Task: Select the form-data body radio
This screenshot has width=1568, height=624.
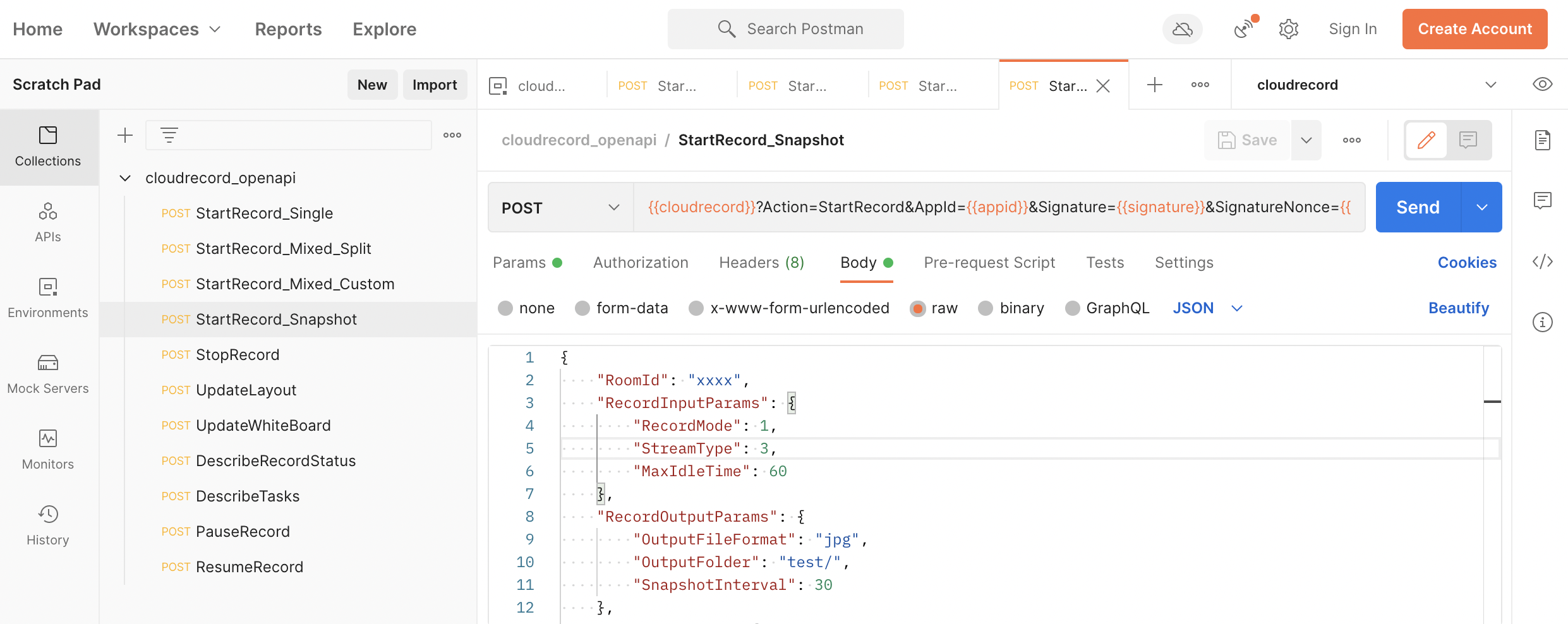Action: coord(582,308)
